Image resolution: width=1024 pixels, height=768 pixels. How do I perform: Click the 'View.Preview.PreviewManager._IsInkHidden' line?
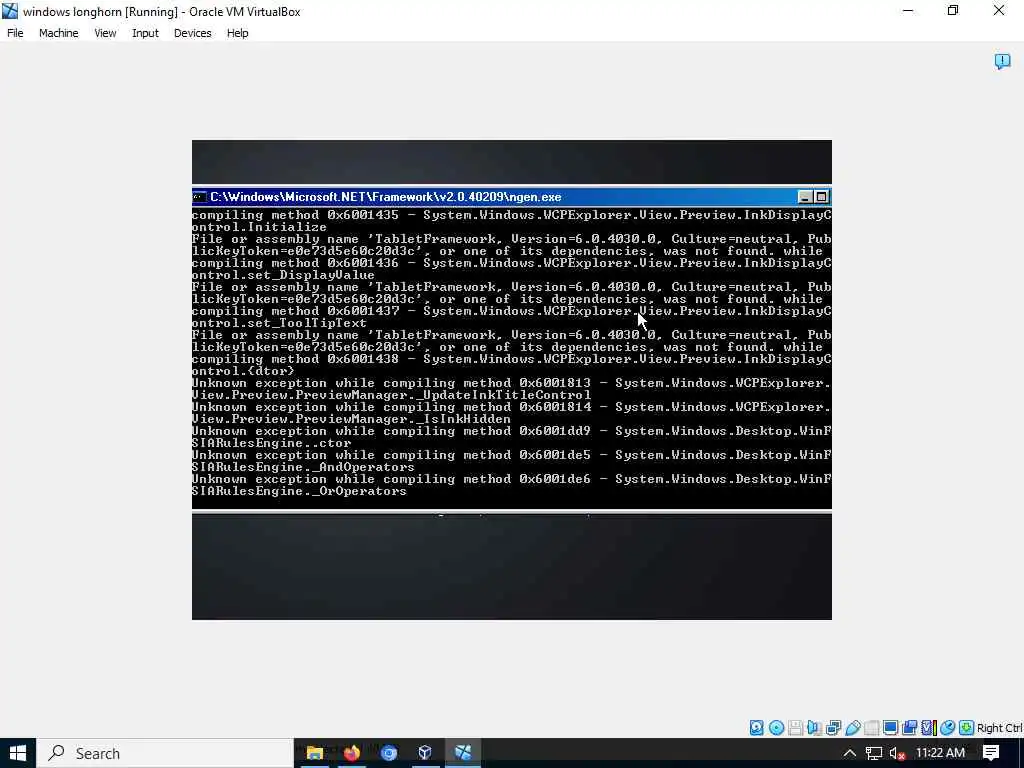click(x=351, y=419)
